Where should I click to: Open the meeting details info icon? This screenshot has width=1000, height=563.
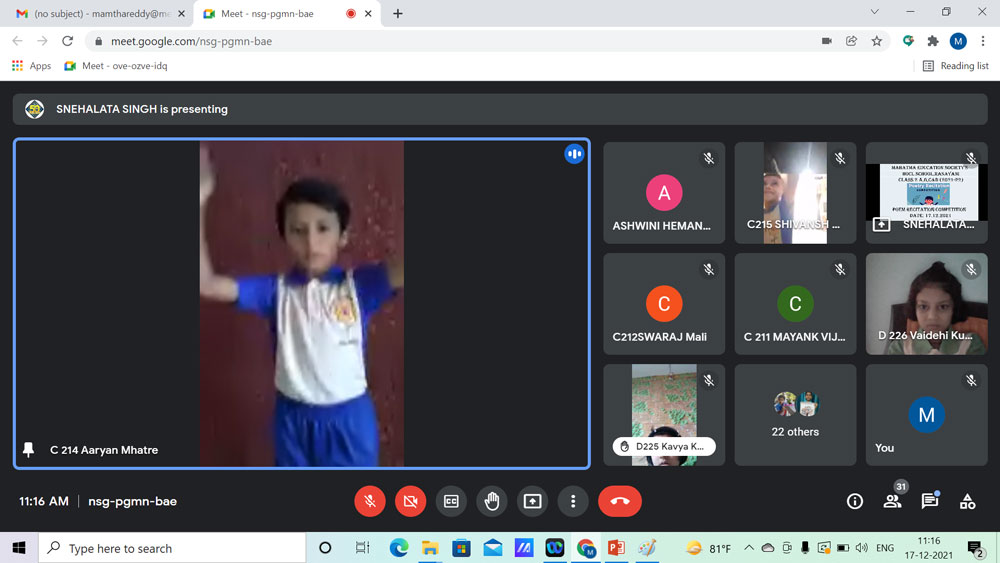coord(855,501)
